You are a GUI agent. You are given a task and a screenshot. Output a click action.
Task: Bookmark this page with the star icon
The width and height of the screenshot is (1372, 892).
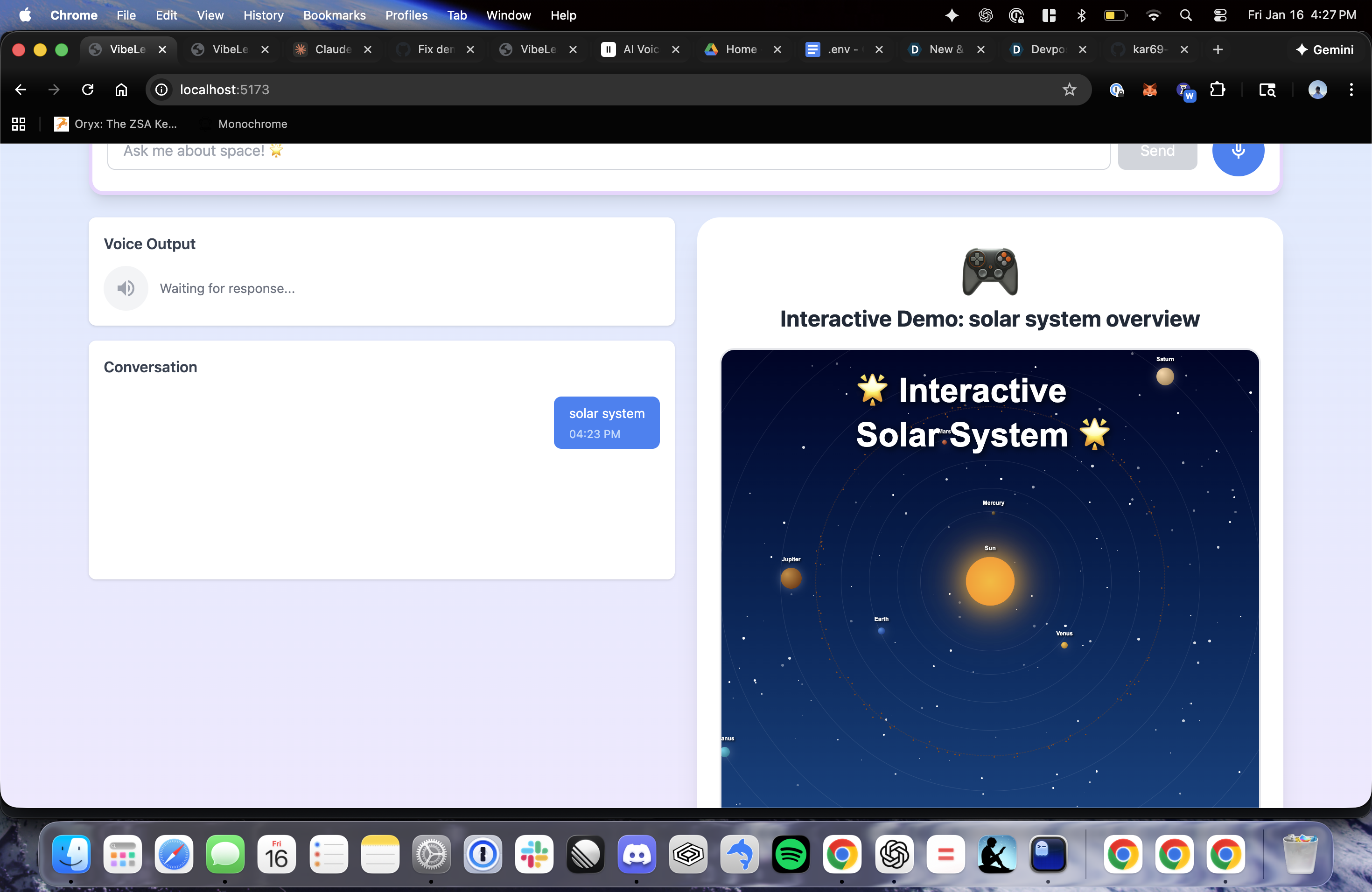pos(1069,89)
